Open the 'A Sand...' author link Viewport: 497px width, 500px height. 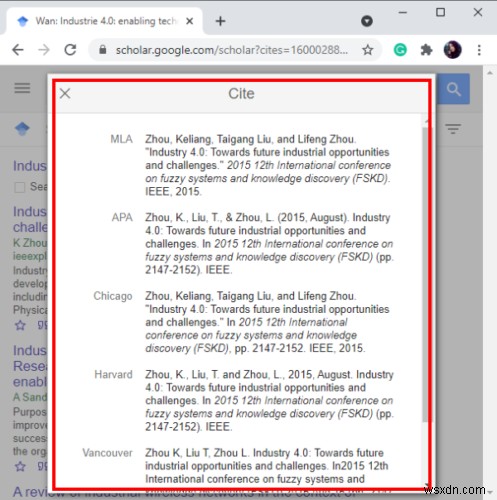(x=30, y=397)
